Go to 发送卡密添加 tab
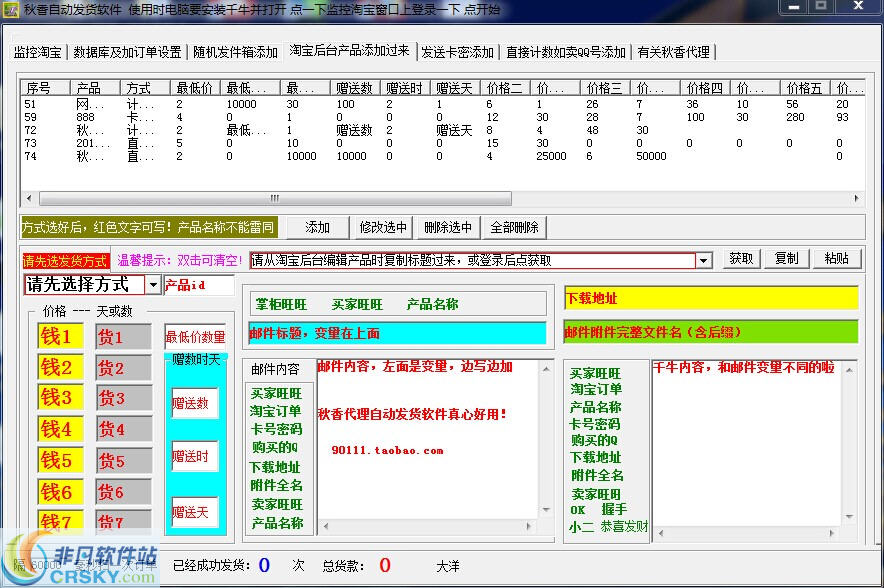This screenshot has height=588, width=884. (x=457, y=52)
